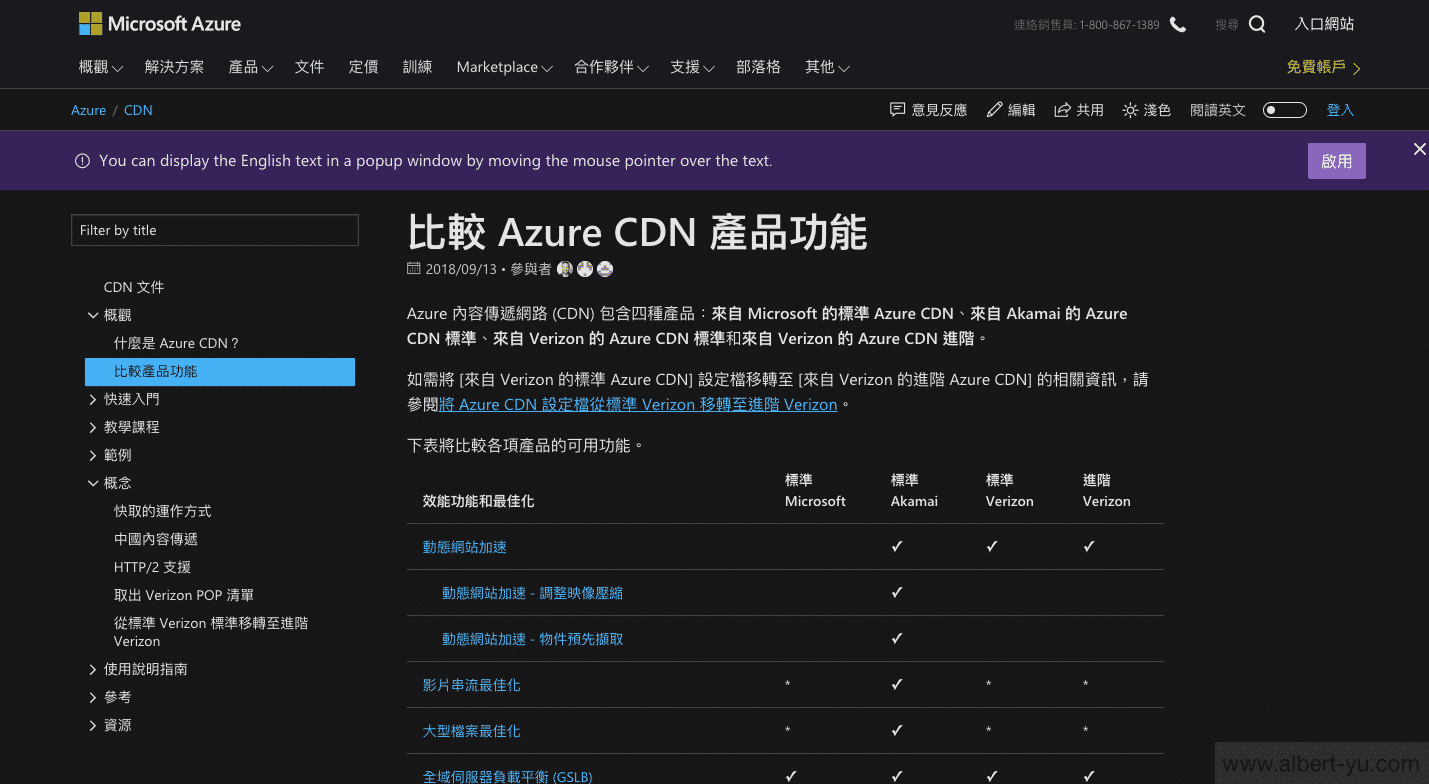The image size is (1429, 784).
Task: Click 動態網站加速 - 物件預先擷取 link
Action: (533, 639)
